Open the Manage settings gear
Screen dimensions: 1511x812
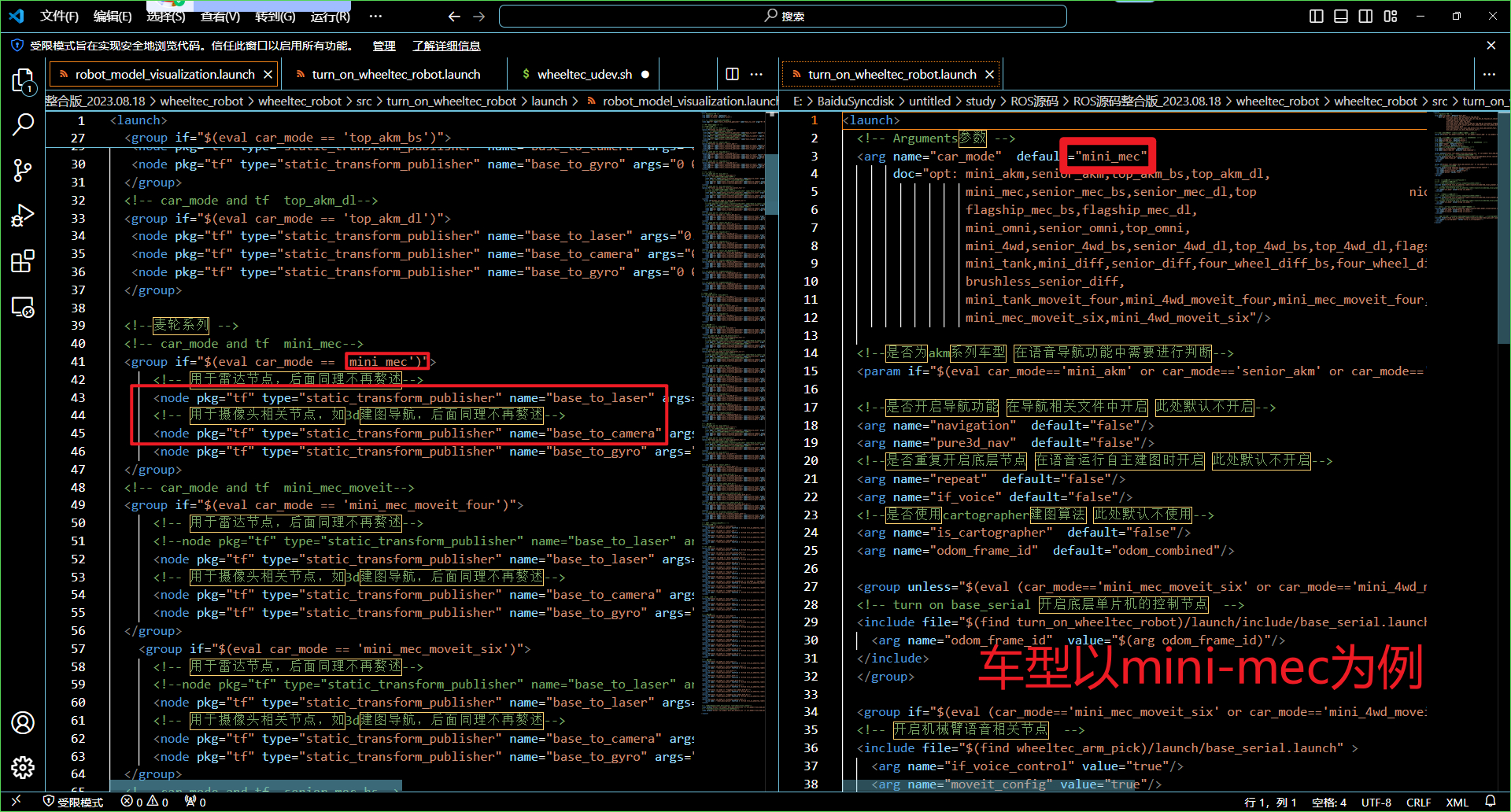coord(23,767)
